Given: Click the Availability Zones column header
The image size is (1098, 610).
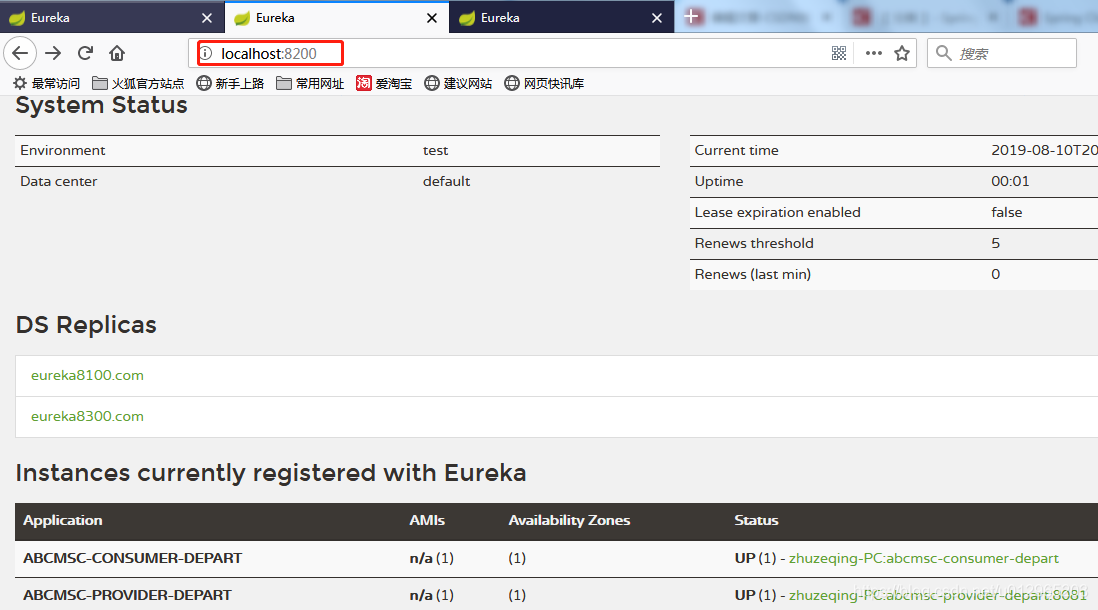Looking at the screenshot, I should click(569, 520).
